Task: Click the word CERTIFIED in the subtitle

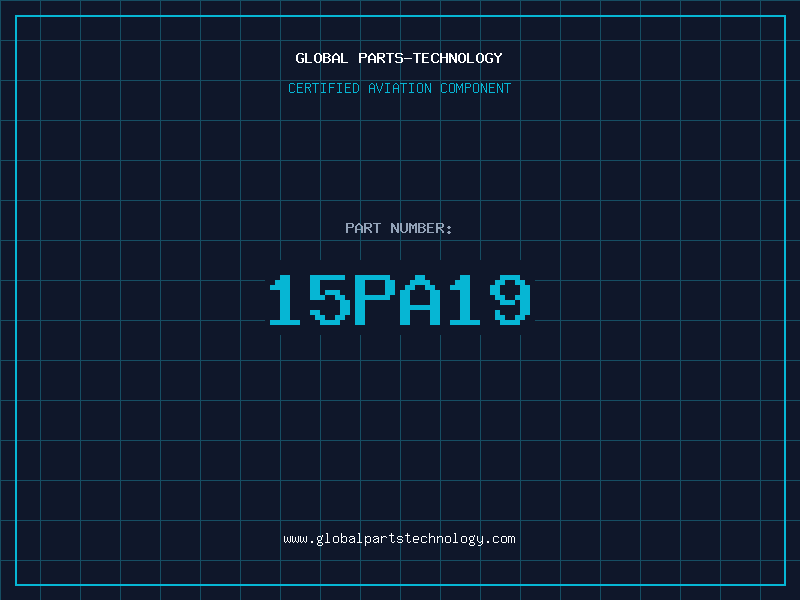Action: [x=325, y=88]
